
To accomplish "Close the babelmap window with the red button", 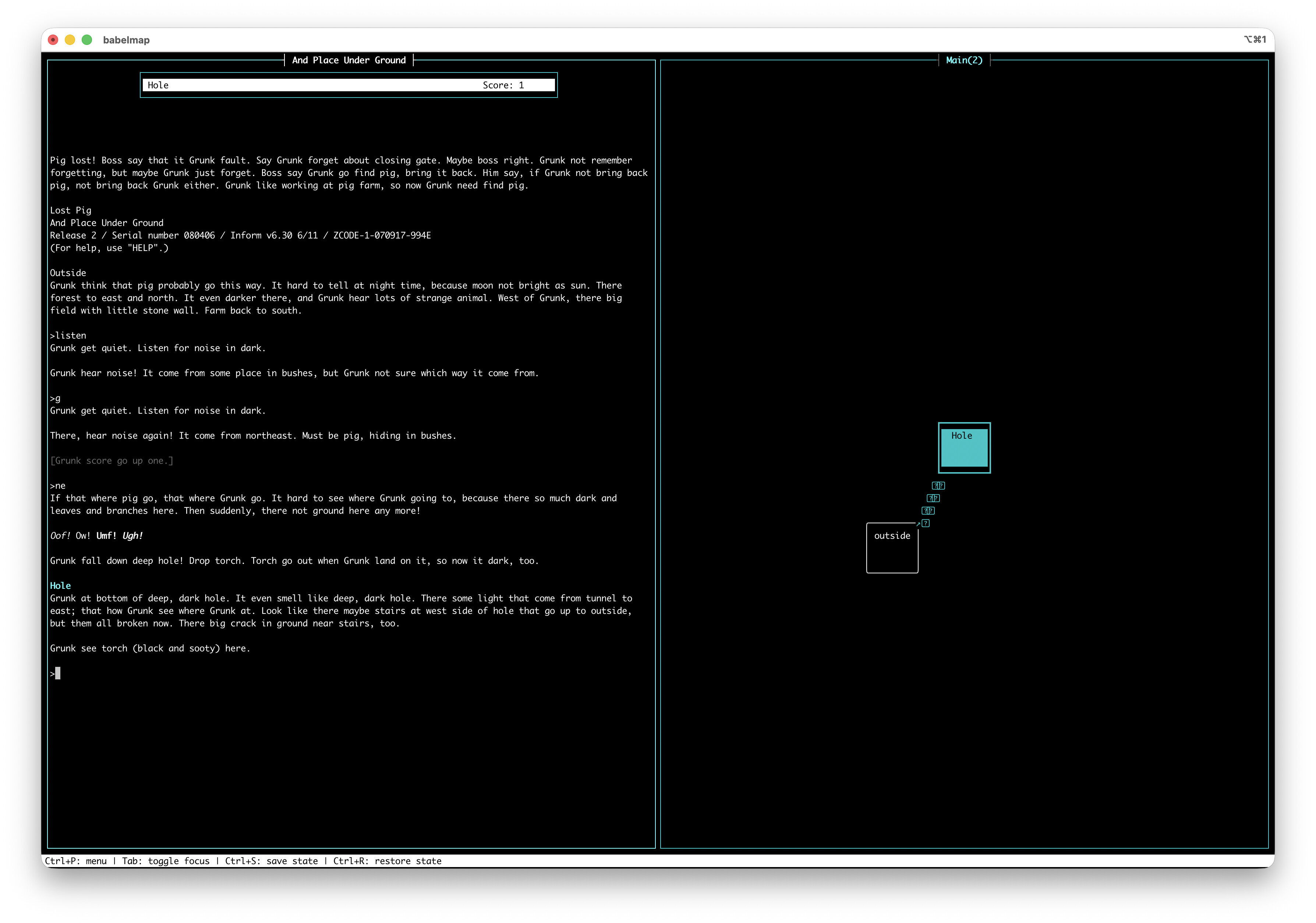I will [x=53, y=39].
